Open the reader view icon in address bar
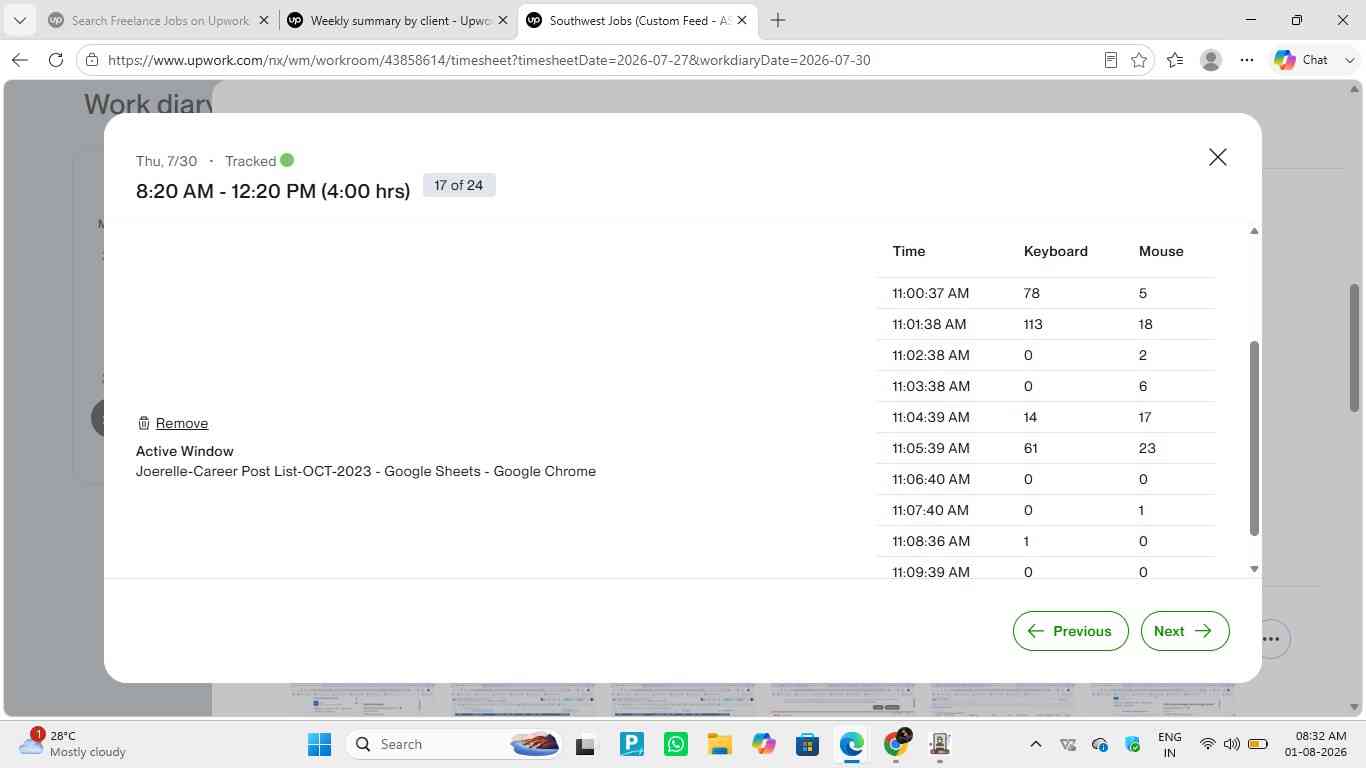This screenshot has height=768, width=1366. coord(1110,60)
